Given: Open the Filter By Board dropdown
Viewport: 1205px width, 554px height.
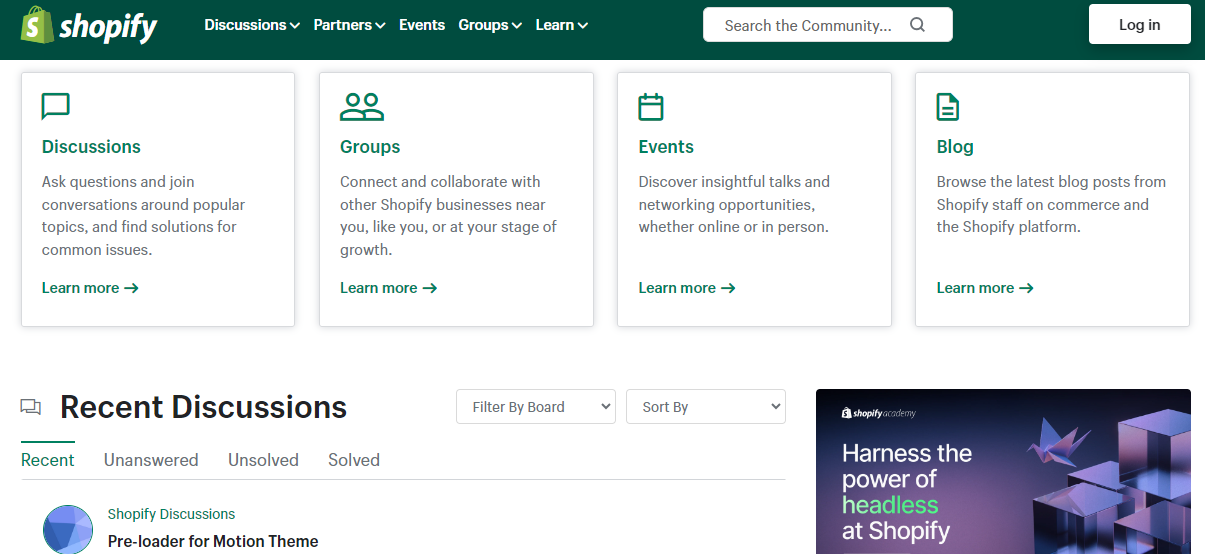Looking at the screenshot, I should (536, 407).
